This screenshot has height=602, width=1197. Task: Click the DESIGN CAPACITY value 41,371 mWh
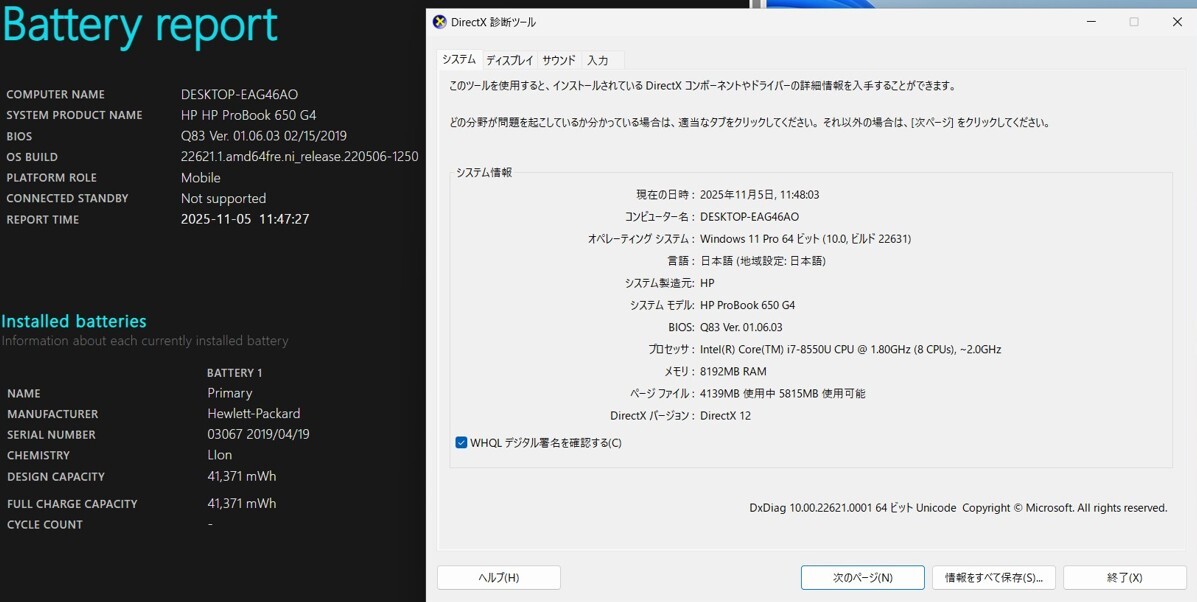tap(241, 476)
